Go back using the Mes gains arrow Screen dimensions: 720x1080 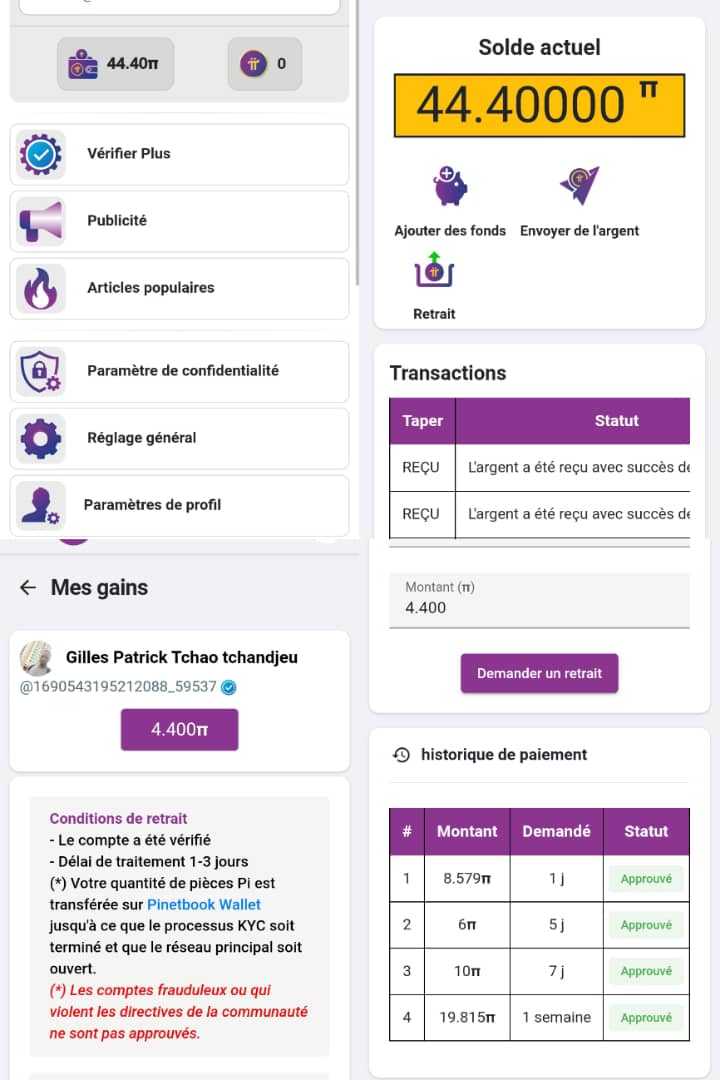click(28, 588)
